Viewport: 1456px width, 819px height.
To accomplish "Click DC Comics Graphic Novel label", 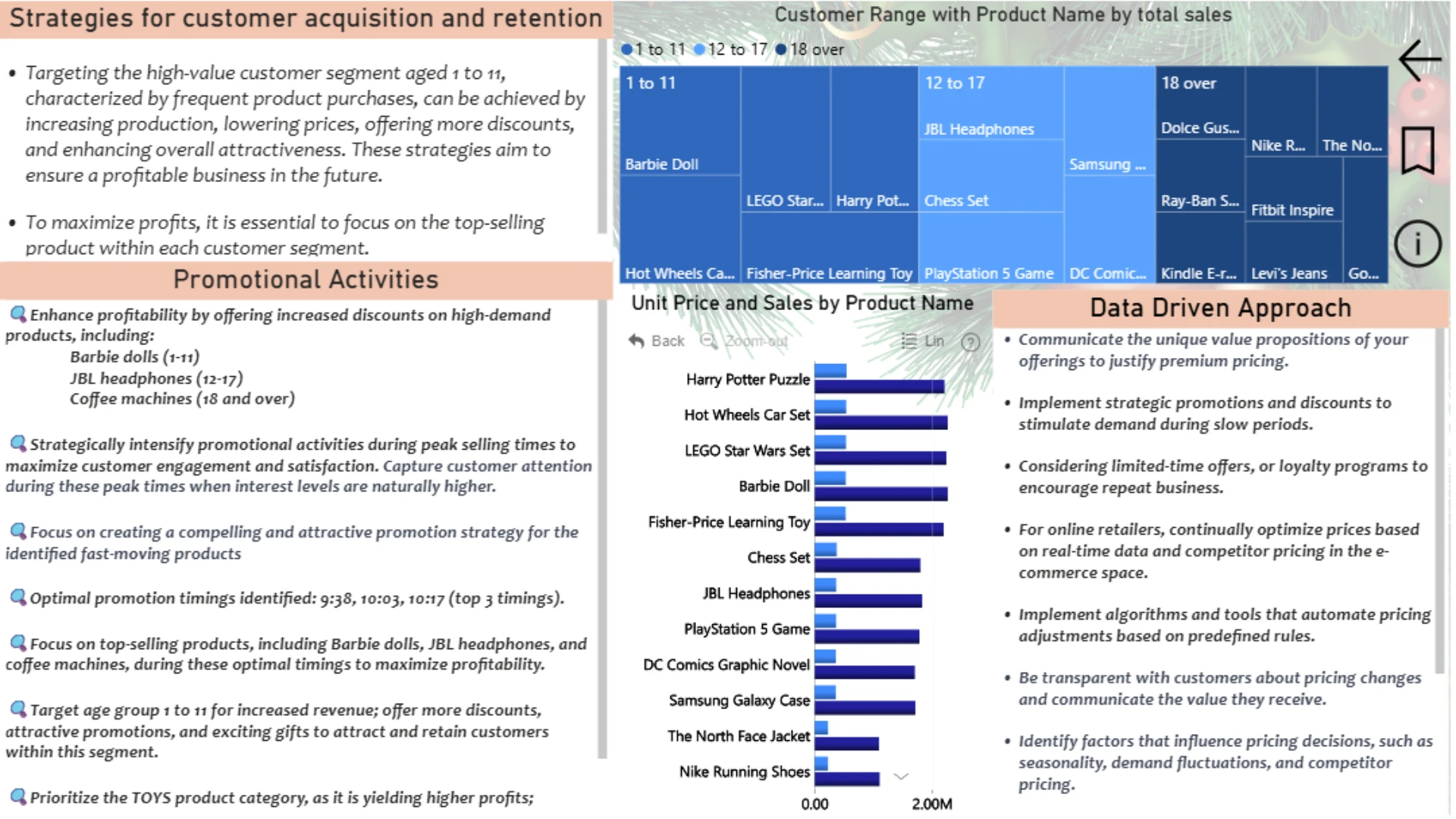I will pos(726,664).
